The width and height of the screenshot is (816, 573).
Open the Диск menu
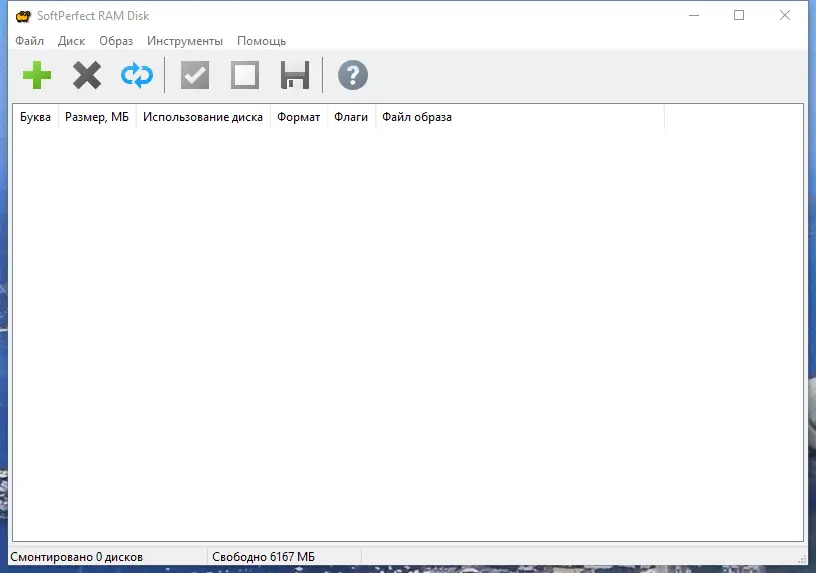[71, 41]
